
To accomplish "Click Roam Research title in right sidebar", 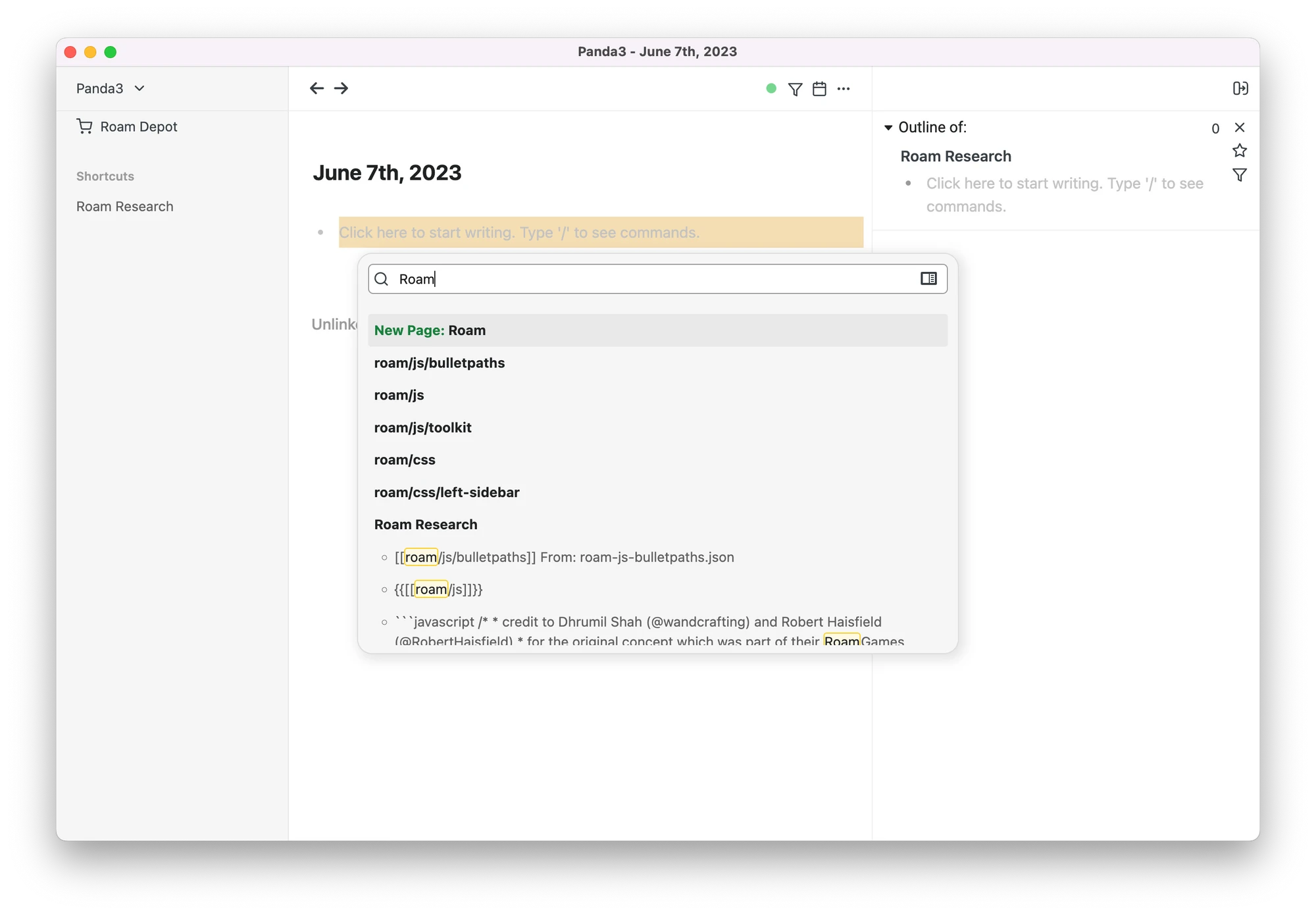I will click(955, 156).
